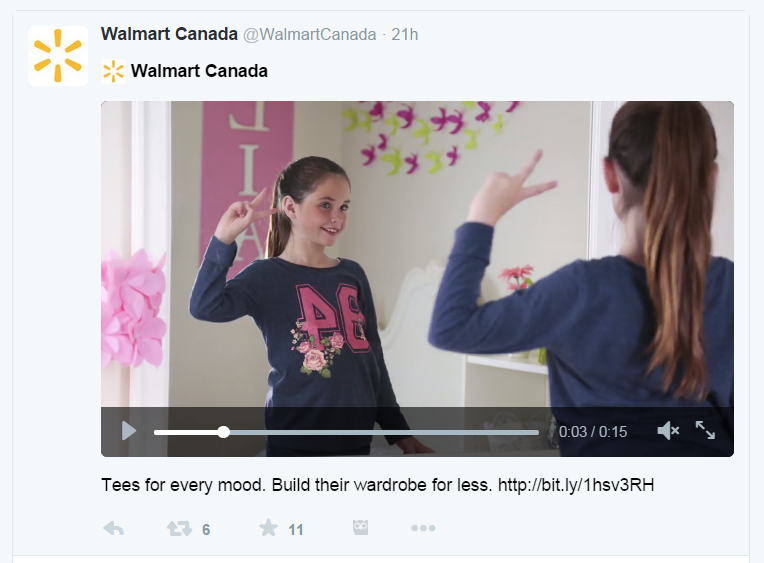Click the favorite count 11
This screenshot has width=764, height=563.
pos(296,530)
